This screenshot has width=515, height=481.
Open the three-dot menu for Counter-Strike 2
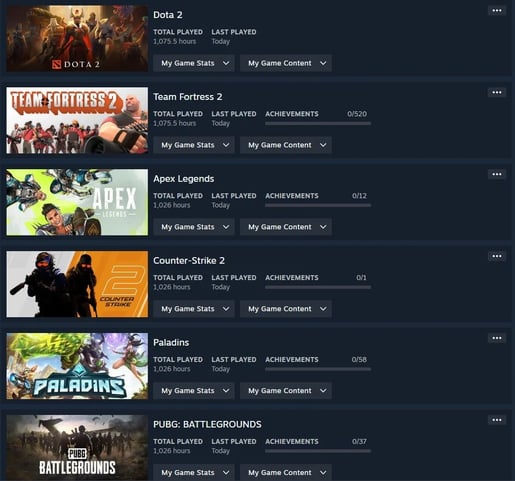(497, 256)
